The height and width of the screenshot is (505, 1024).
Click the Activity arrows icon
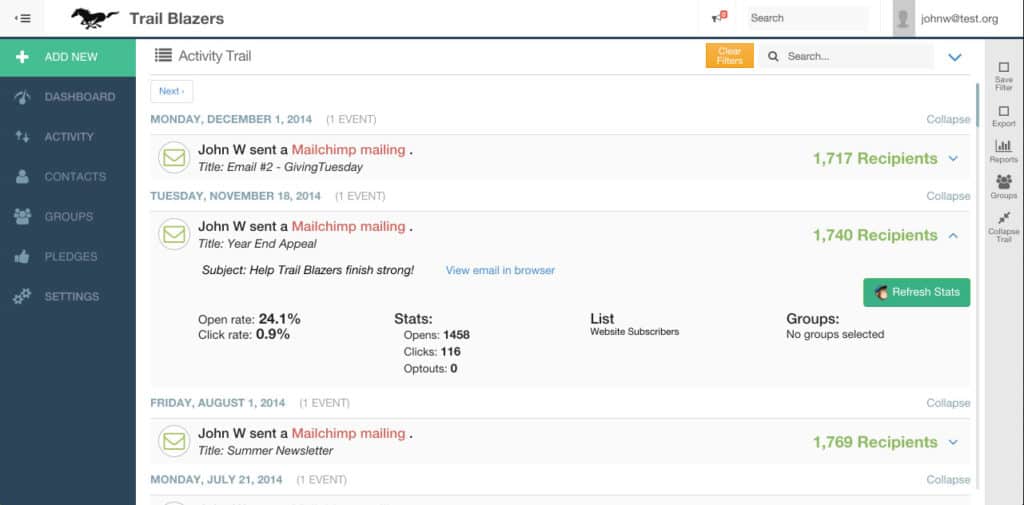point(22,137)
